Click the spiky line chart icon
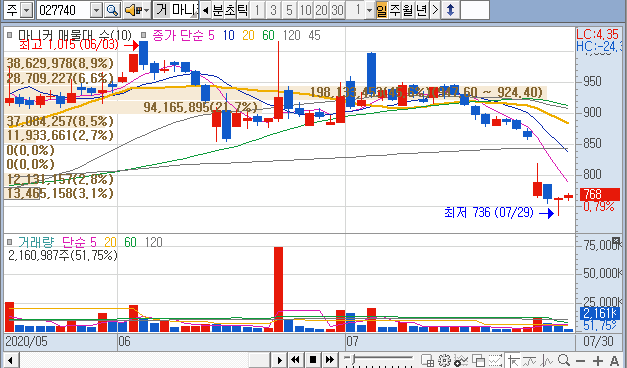The image size is (627, 368). point(547,361)
